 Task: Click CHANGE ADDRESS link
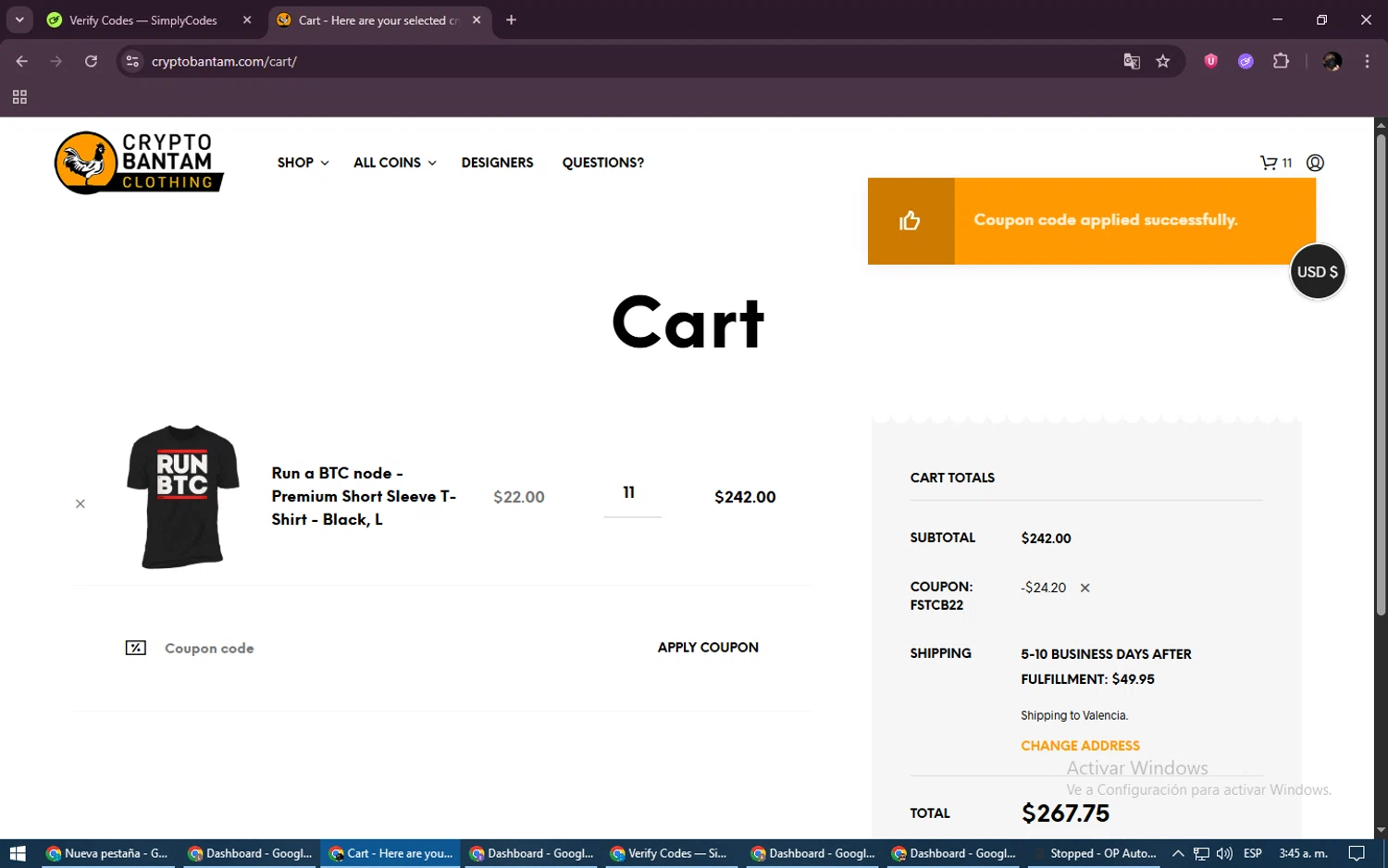(1080, 746)
